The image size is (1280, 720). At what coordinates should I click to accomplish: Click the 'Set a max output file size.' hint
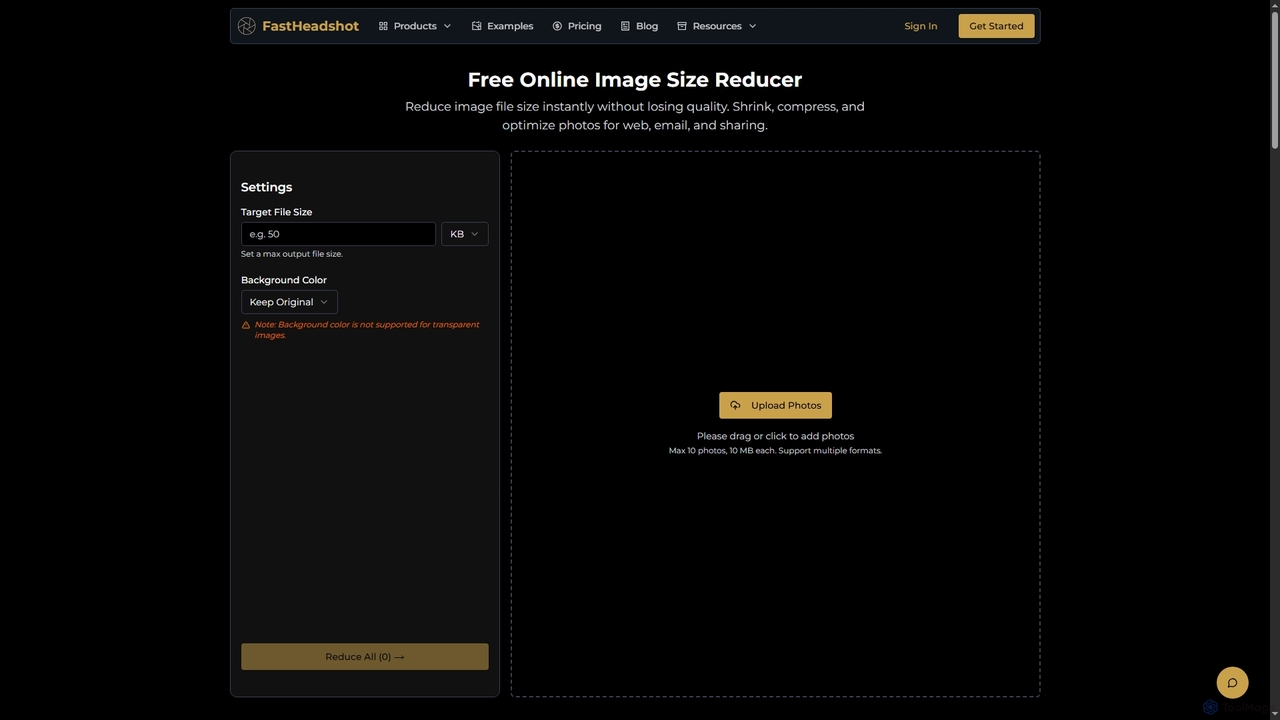tap(292, 254)
